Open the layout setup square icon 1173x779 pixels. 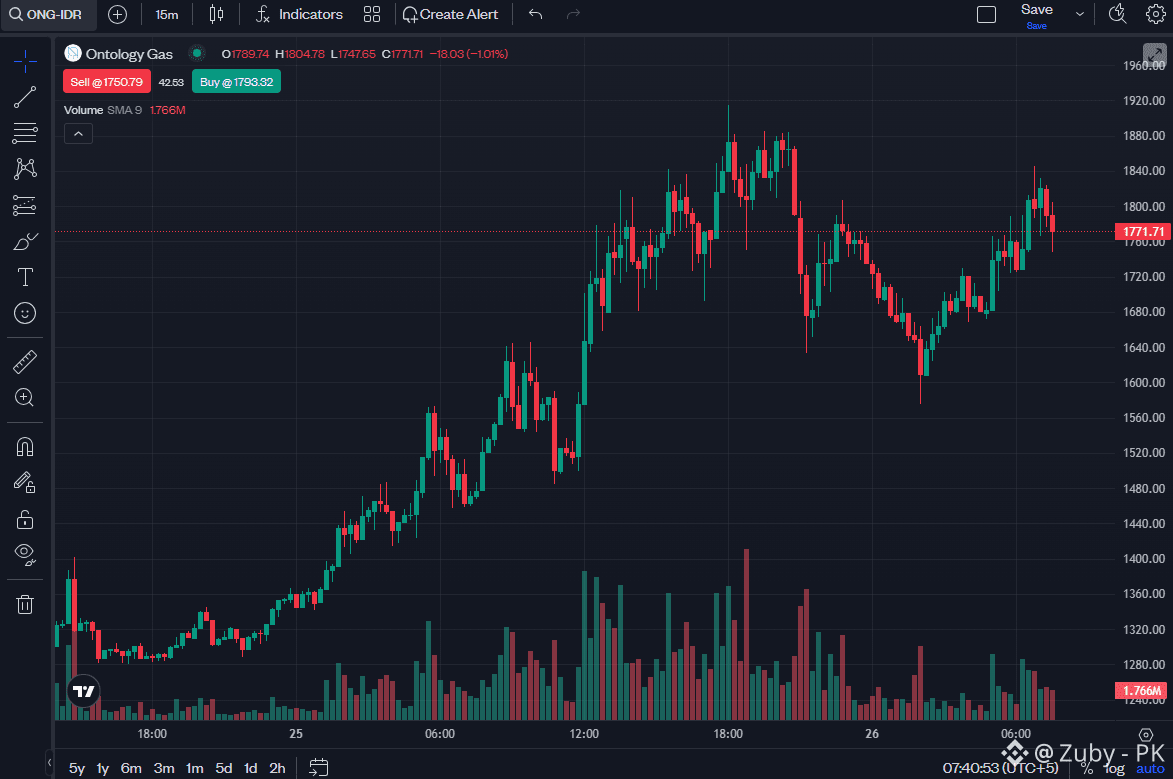pos(986,14)
